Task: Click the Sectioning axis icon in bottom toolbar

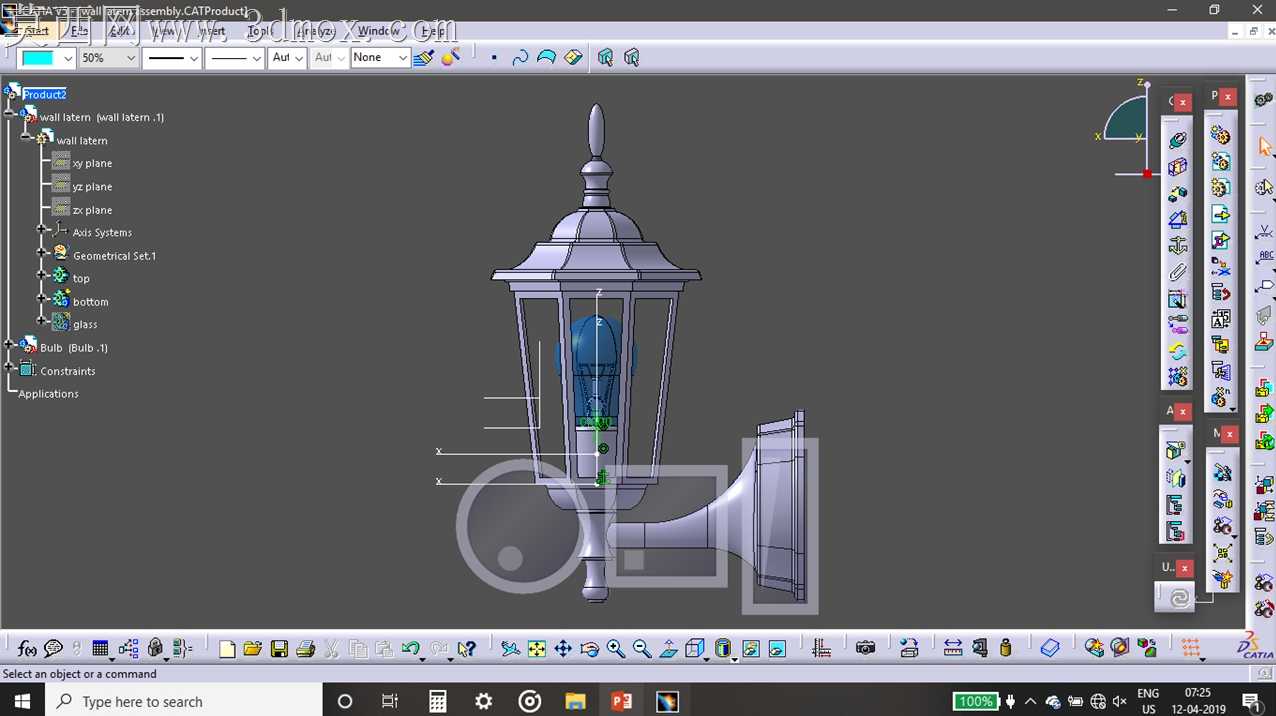Action: (x=821, y=649)
